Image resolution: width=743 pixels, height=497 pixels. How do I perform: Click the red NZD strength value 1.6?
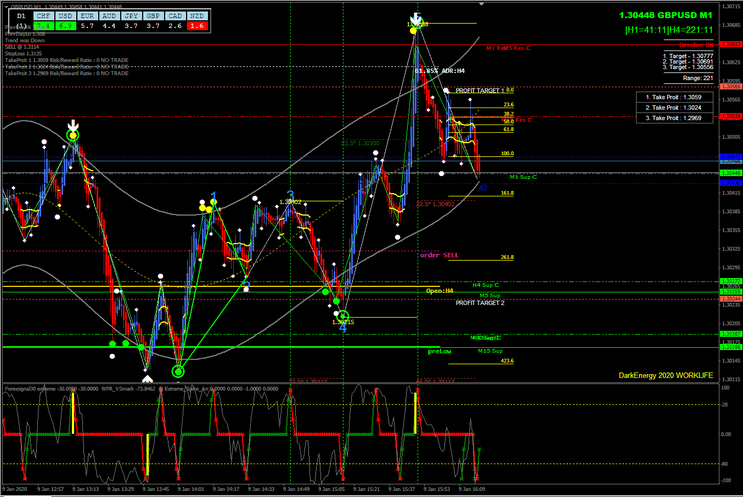pyautogui.click(x=197, y=27)
